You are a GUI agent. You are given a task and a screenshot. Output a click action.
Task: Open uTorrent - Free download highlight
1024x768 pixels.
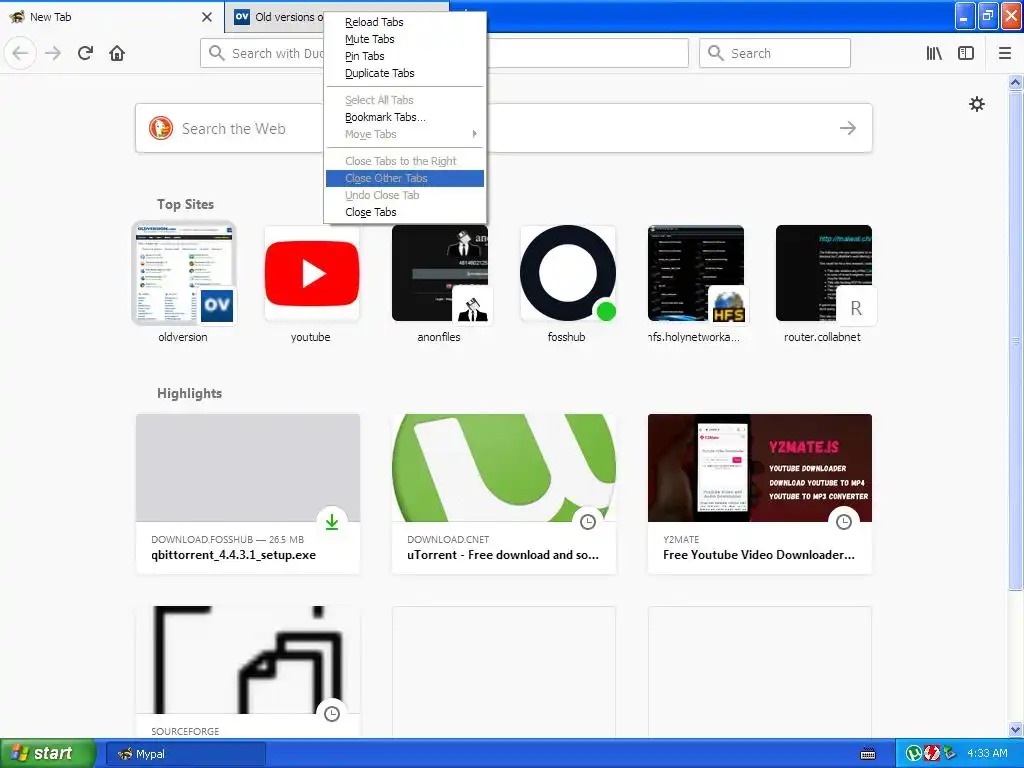[x=504, y=494]
